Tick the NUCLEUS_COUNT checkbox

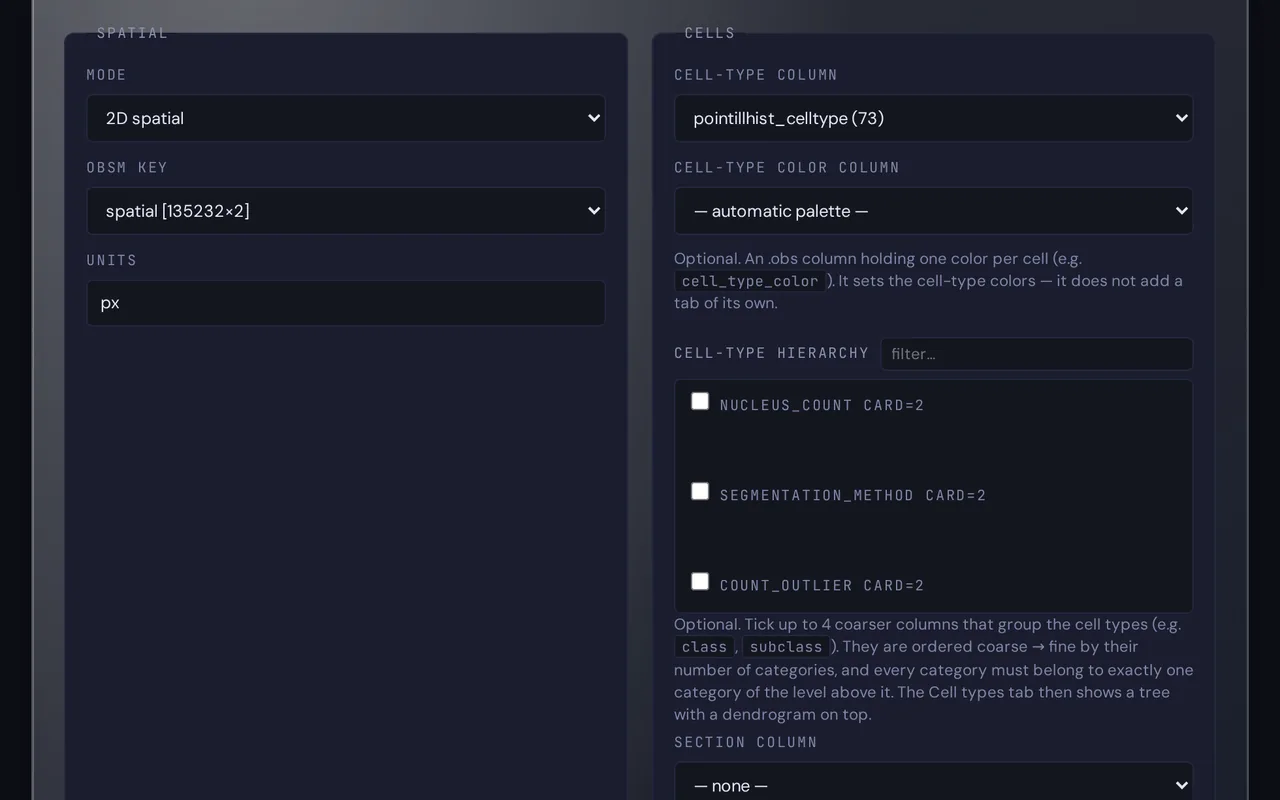[x=700, y=401]
